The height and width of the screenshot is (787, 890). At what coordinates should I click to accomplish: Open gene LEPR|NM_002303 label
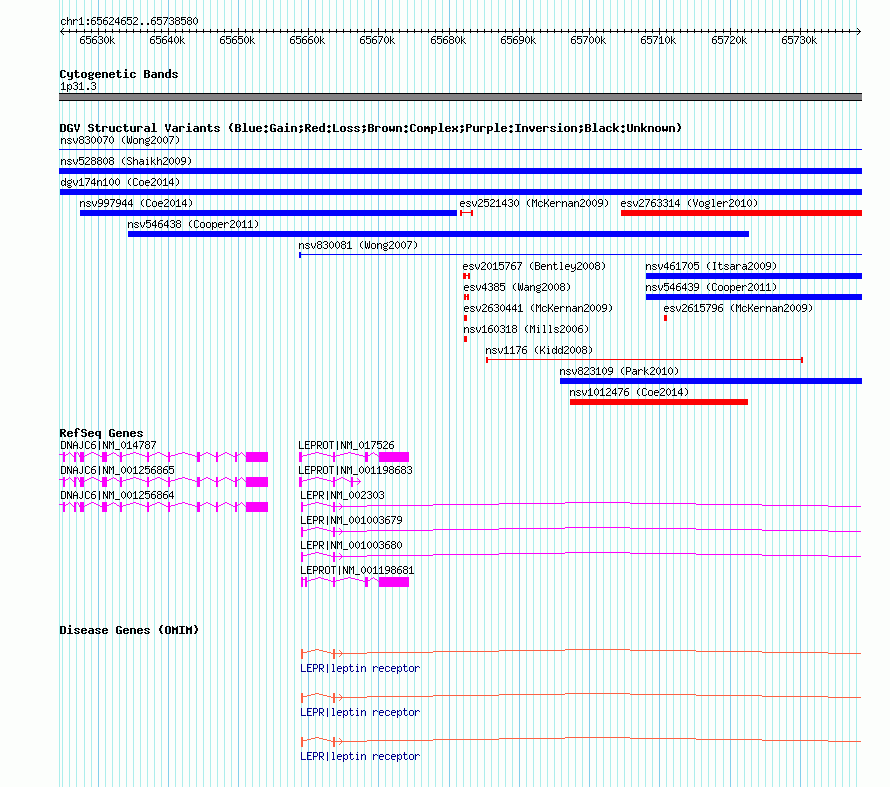(342, 495)
